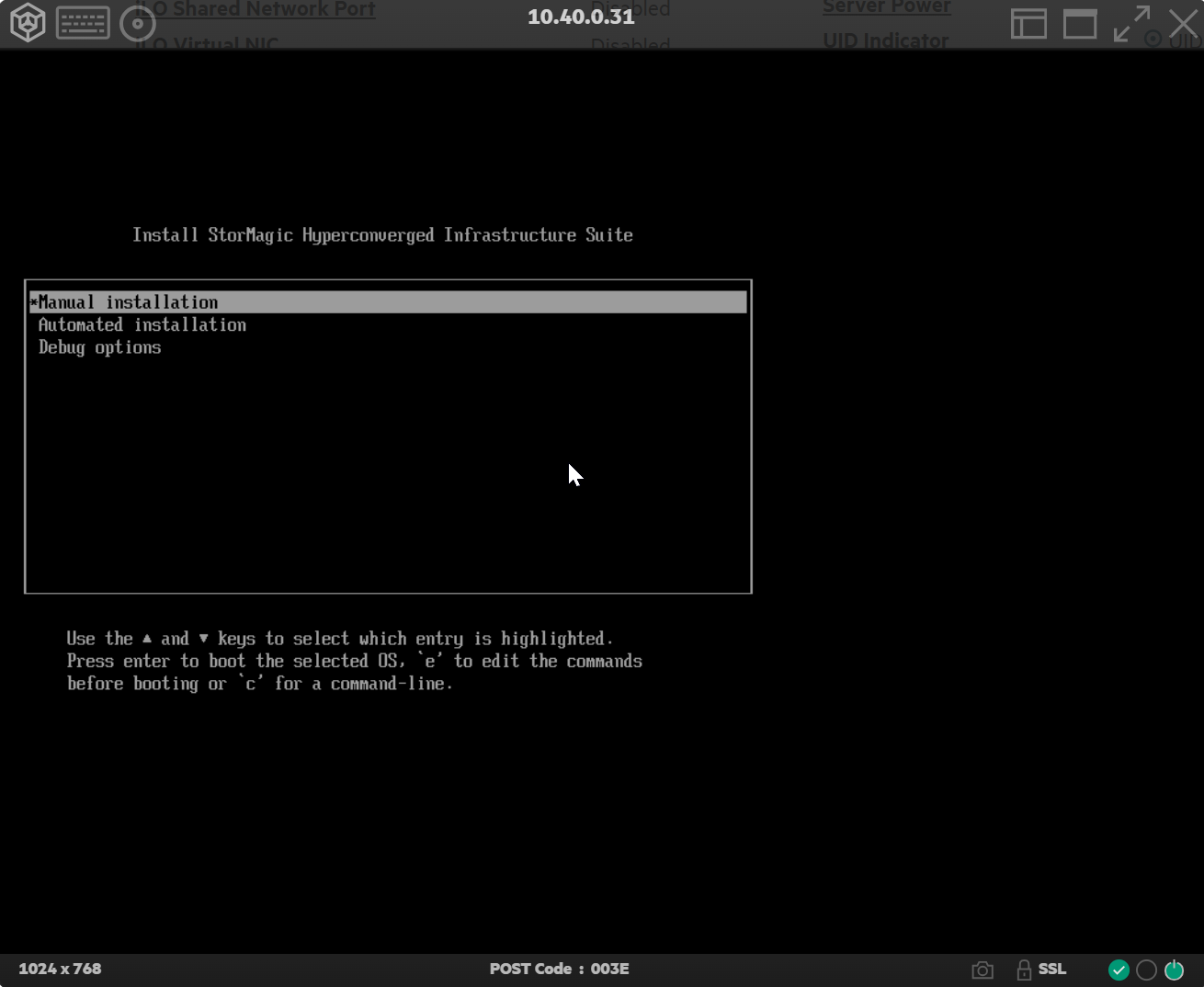This screenshot has height=987, width=1204.
Task: Click the green health checkmark indicator
Action: 1119,970
